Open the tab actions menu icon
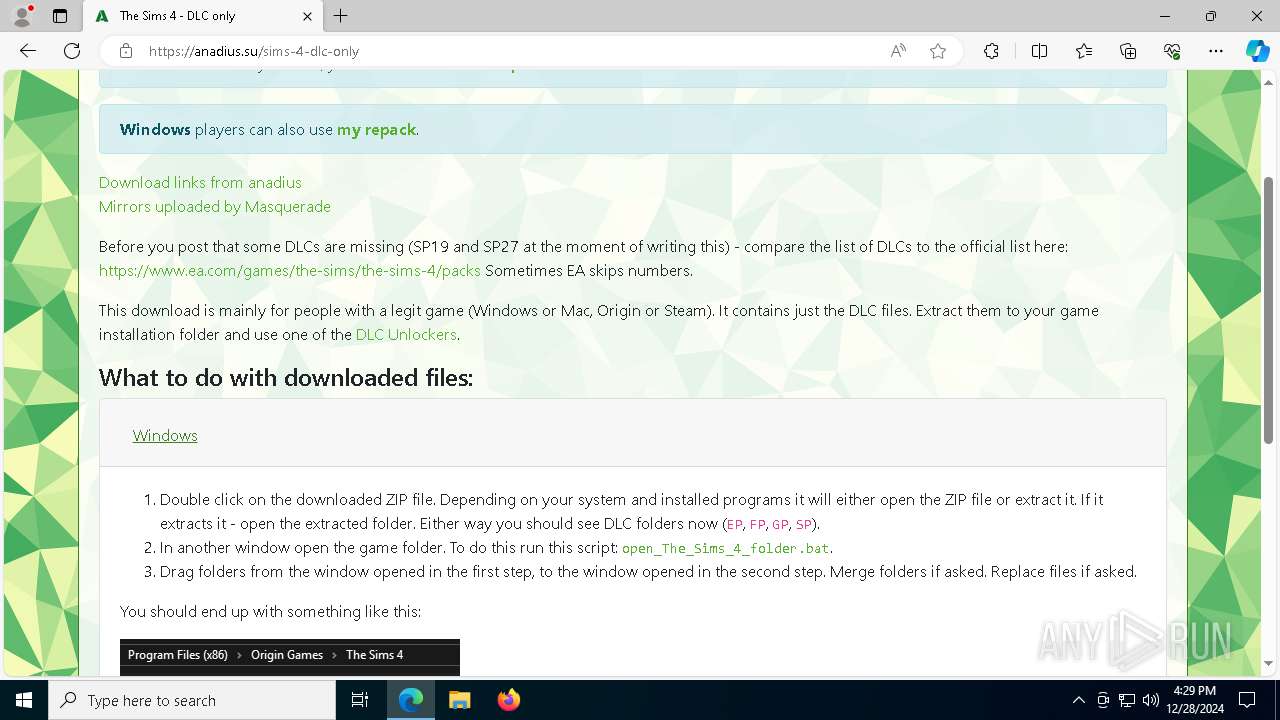Screen dimensions: 1280x720 point(60,16)
